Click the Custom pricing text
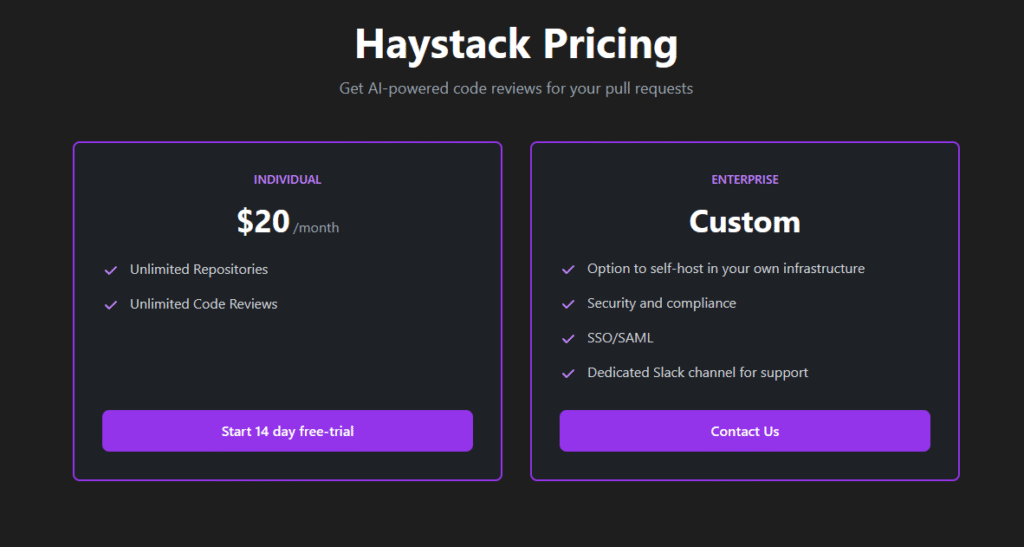This screenshot has width=1024, height=547. coord(744,222)
